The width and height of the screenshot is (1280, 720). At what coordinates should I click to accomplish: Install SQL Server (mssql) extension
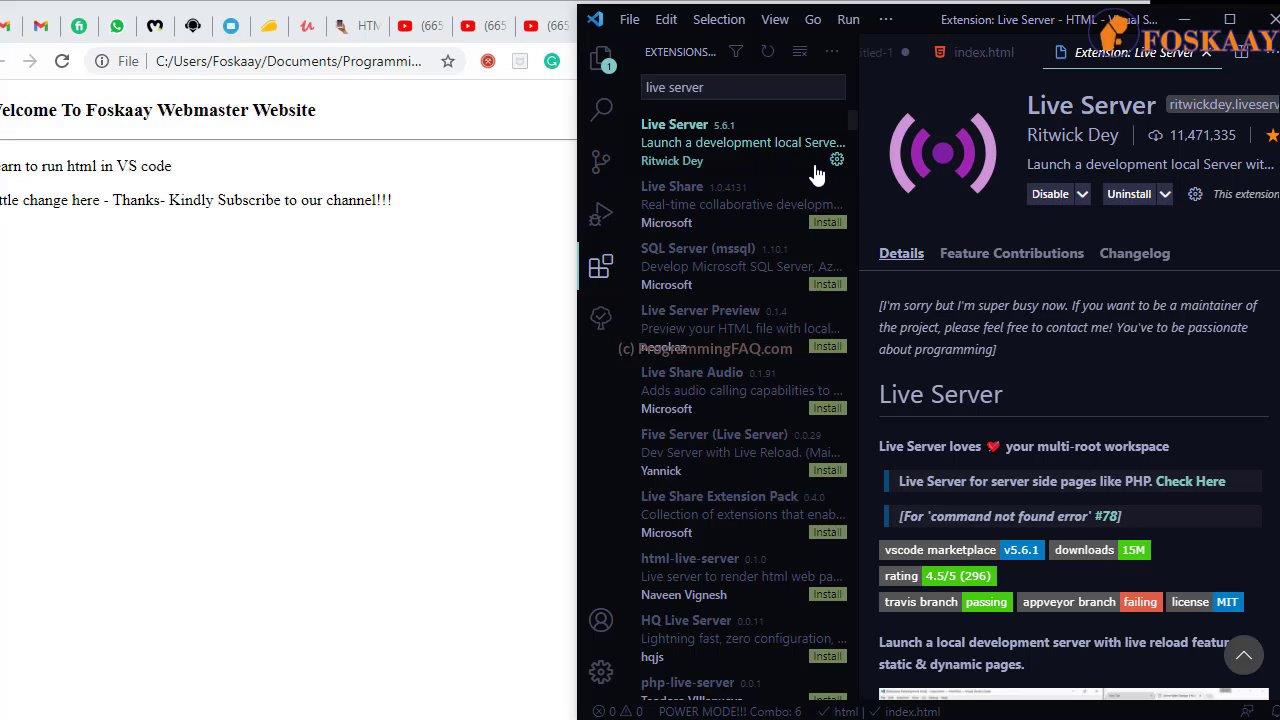(x=827, y=284)
